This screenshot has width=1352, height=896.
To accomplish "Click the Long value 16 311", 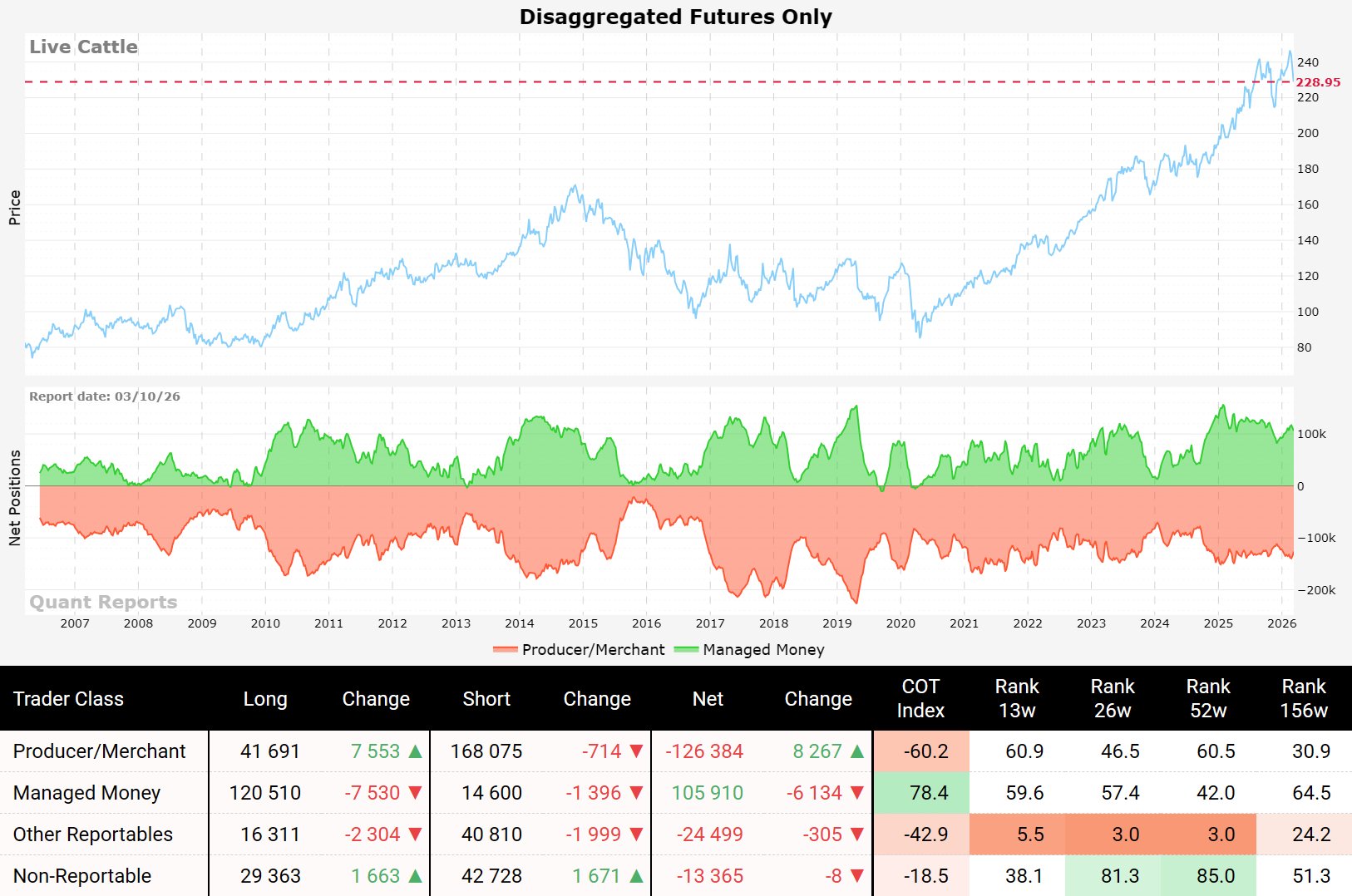I will (x=270, y=834).
